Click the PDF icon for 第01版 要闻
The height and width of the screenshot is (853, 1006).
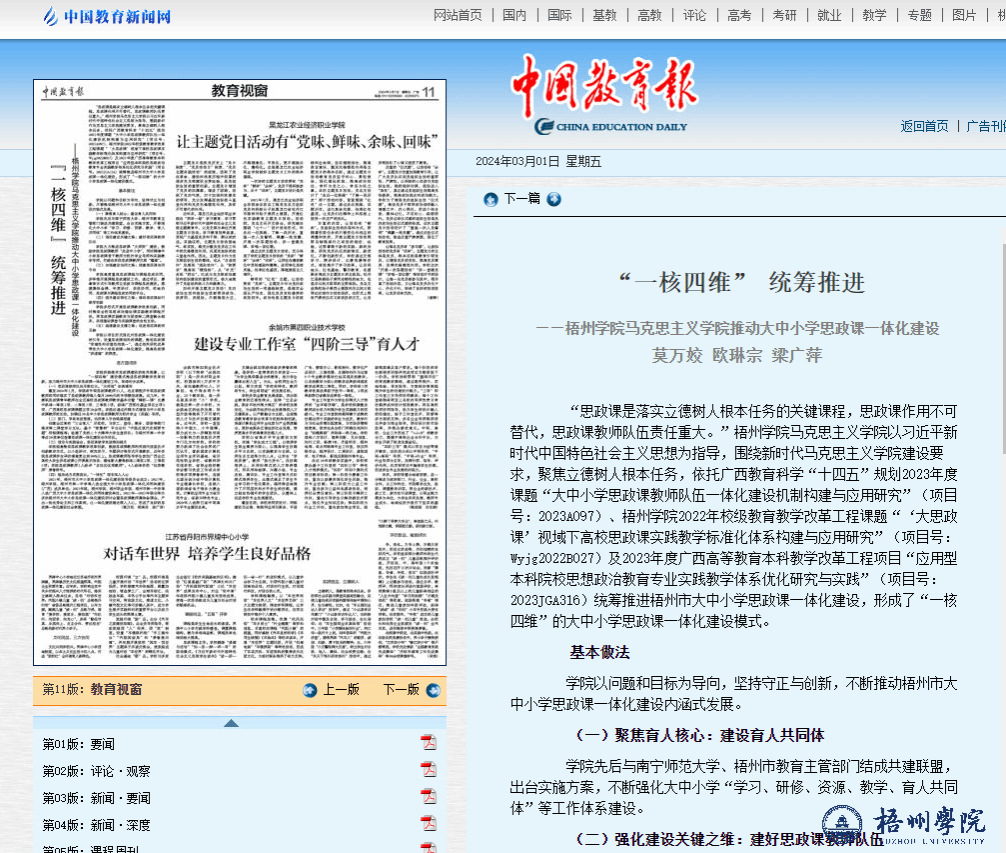(x=428, y=743)
